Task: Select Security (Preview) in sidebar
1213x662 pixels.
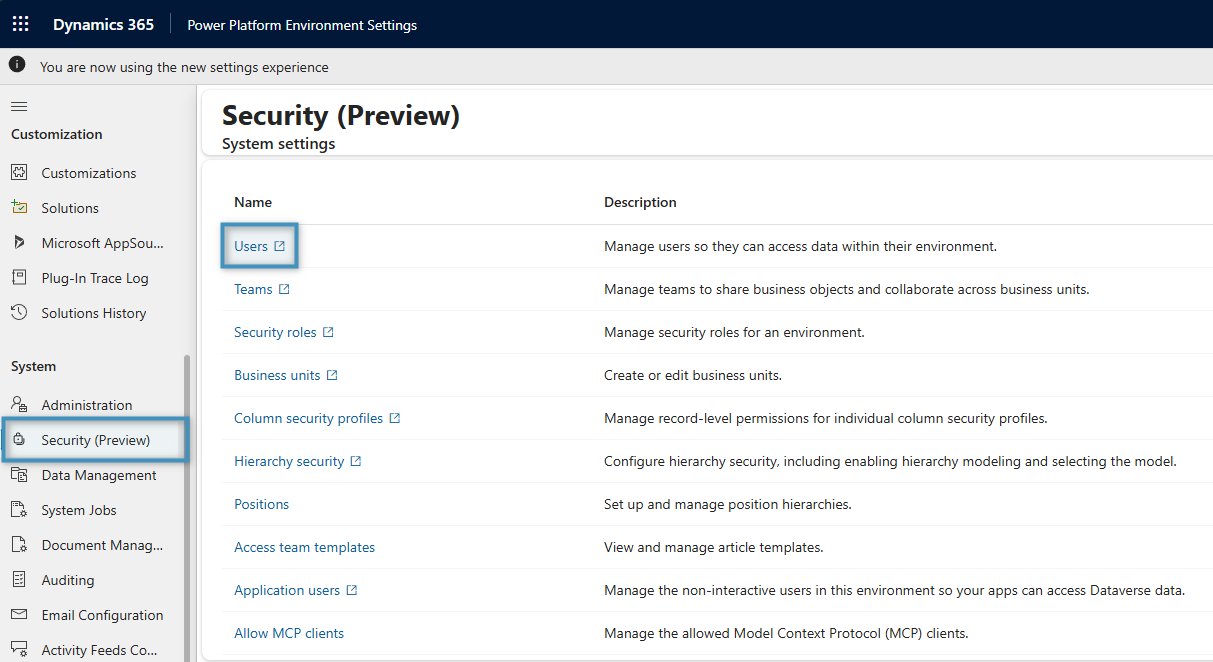Action: click(x=95, y=440)
